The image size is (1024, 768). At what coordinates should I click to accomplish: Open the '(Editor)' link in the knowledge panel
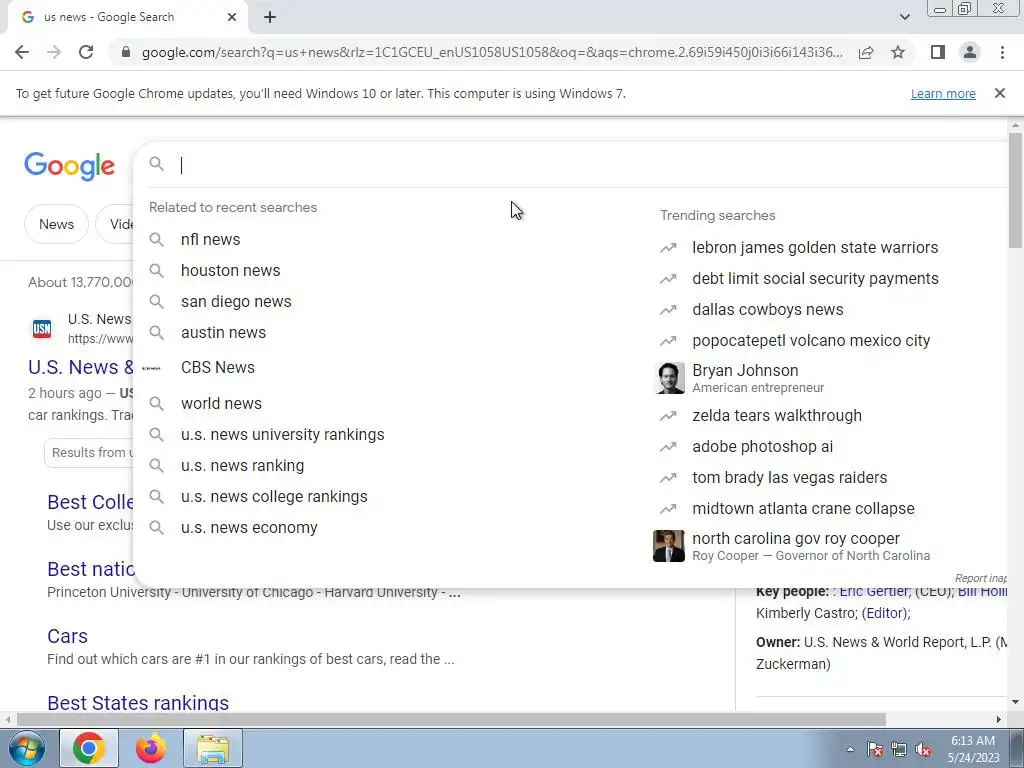tap(886, 613)
